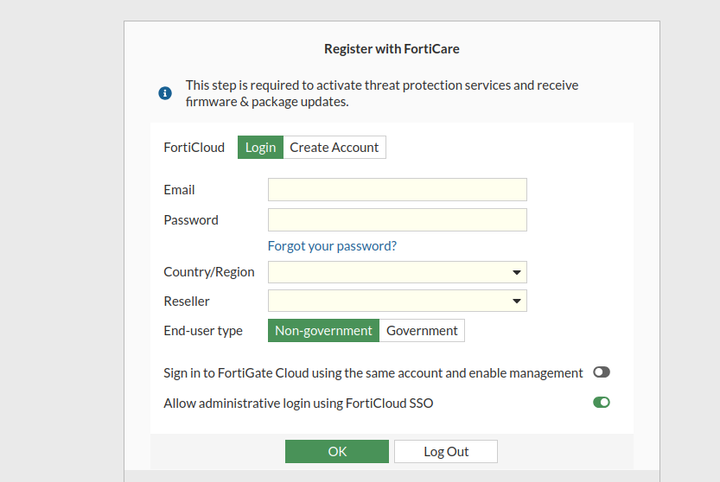
Task: Select the FortiCloud Login tab
Action: 260,147
